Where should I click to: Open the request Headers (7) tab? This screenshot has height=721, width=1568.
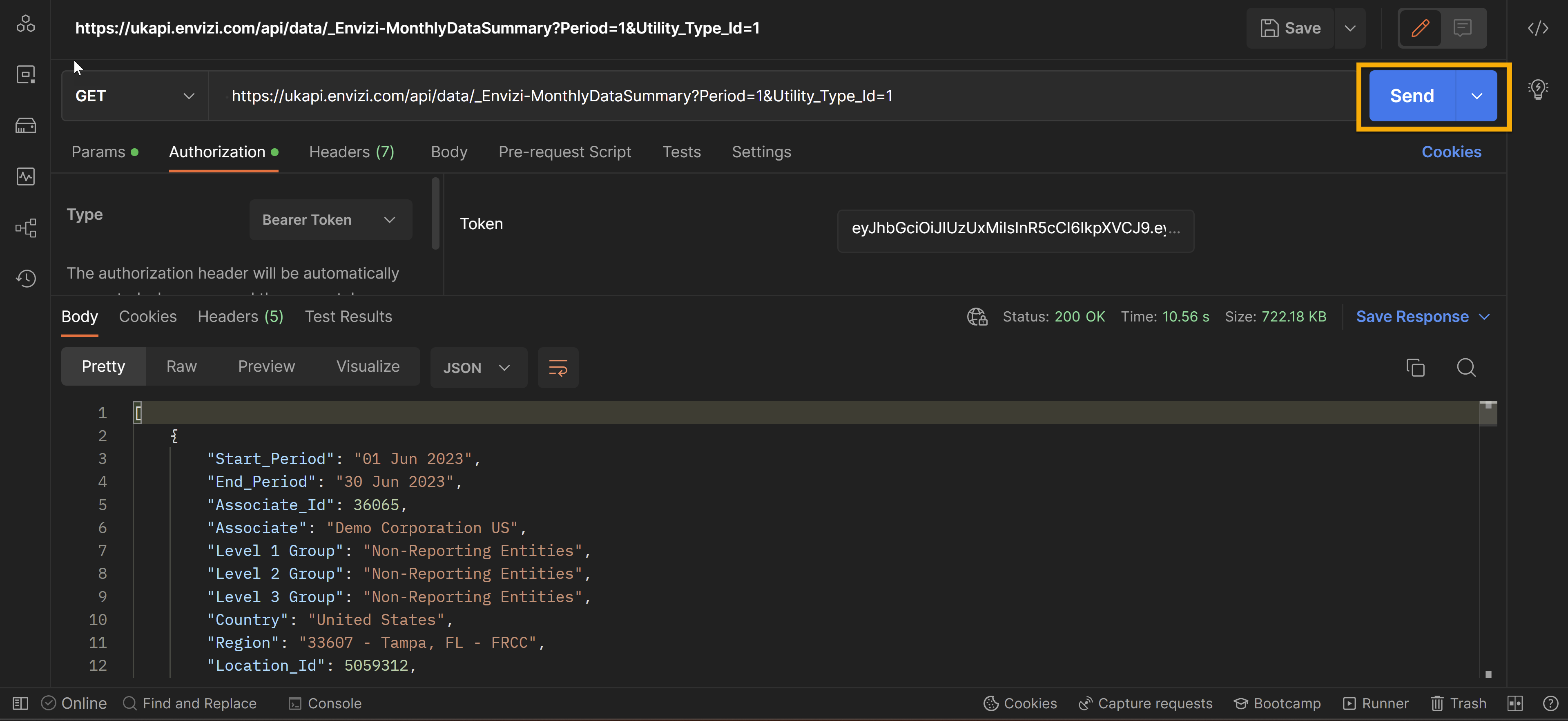pos(352,152)
